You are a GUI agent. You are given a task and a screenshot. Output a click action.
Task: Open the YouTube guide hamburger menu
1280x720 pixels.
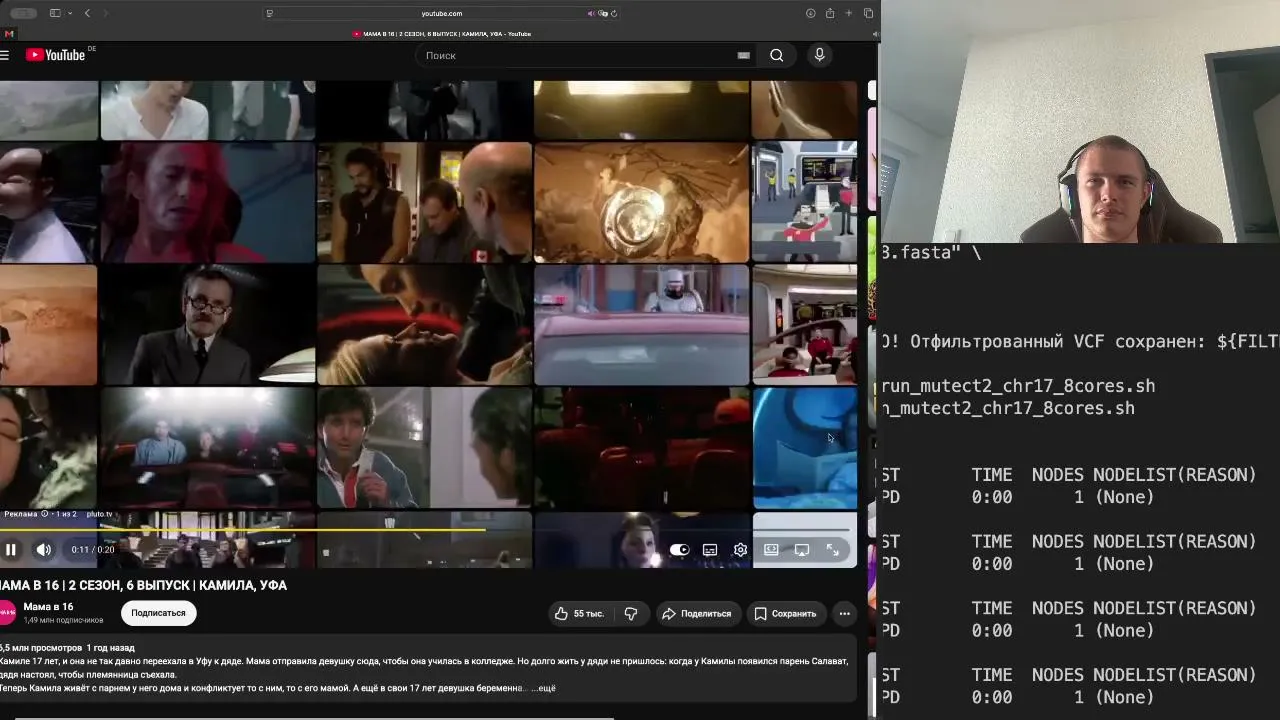click(5, 55)
